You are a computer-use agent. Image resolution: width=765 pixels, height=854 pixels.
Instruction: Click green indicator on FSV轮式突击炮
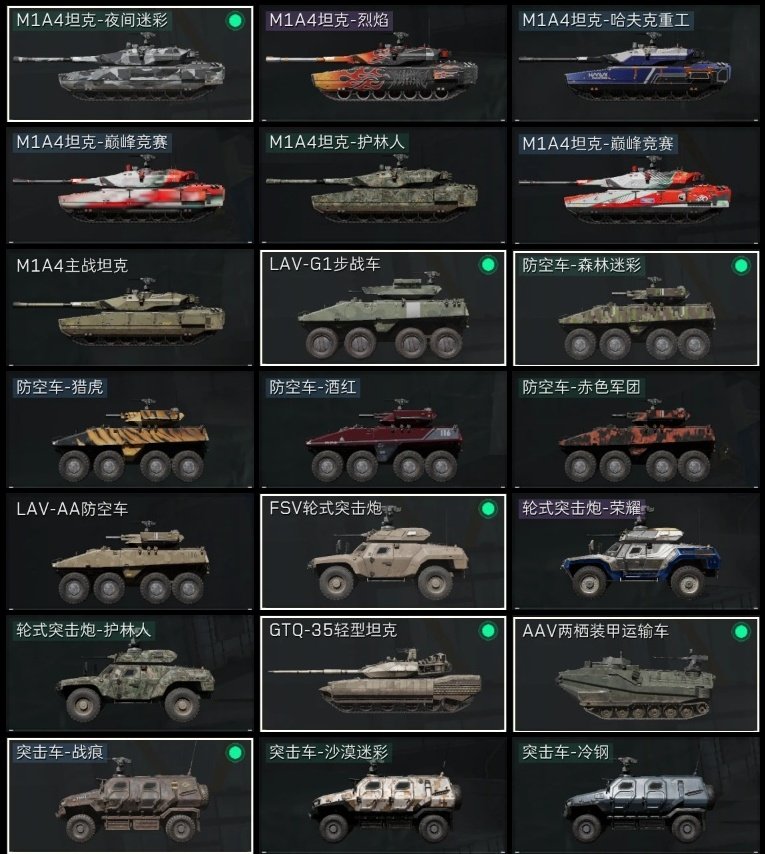pos(488,509)
